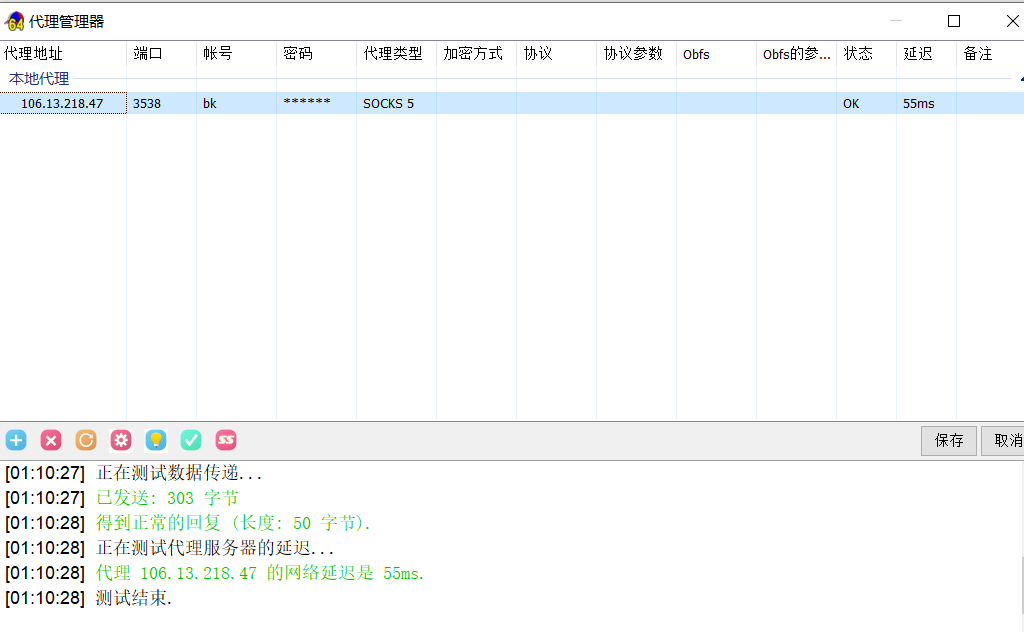
Task: Click the account cell bk
Action: [x=210, y=104]
